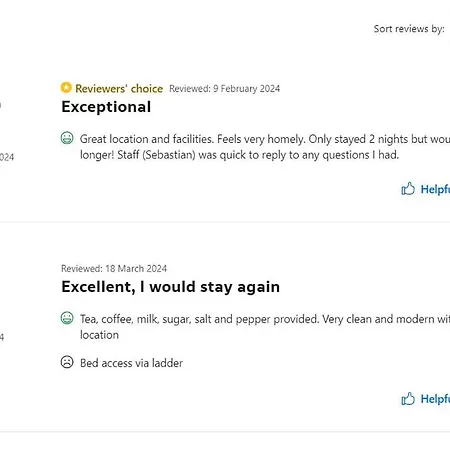
Task: Click the thumbs-up icon under the 18 March review
Action: coord(408,399)
